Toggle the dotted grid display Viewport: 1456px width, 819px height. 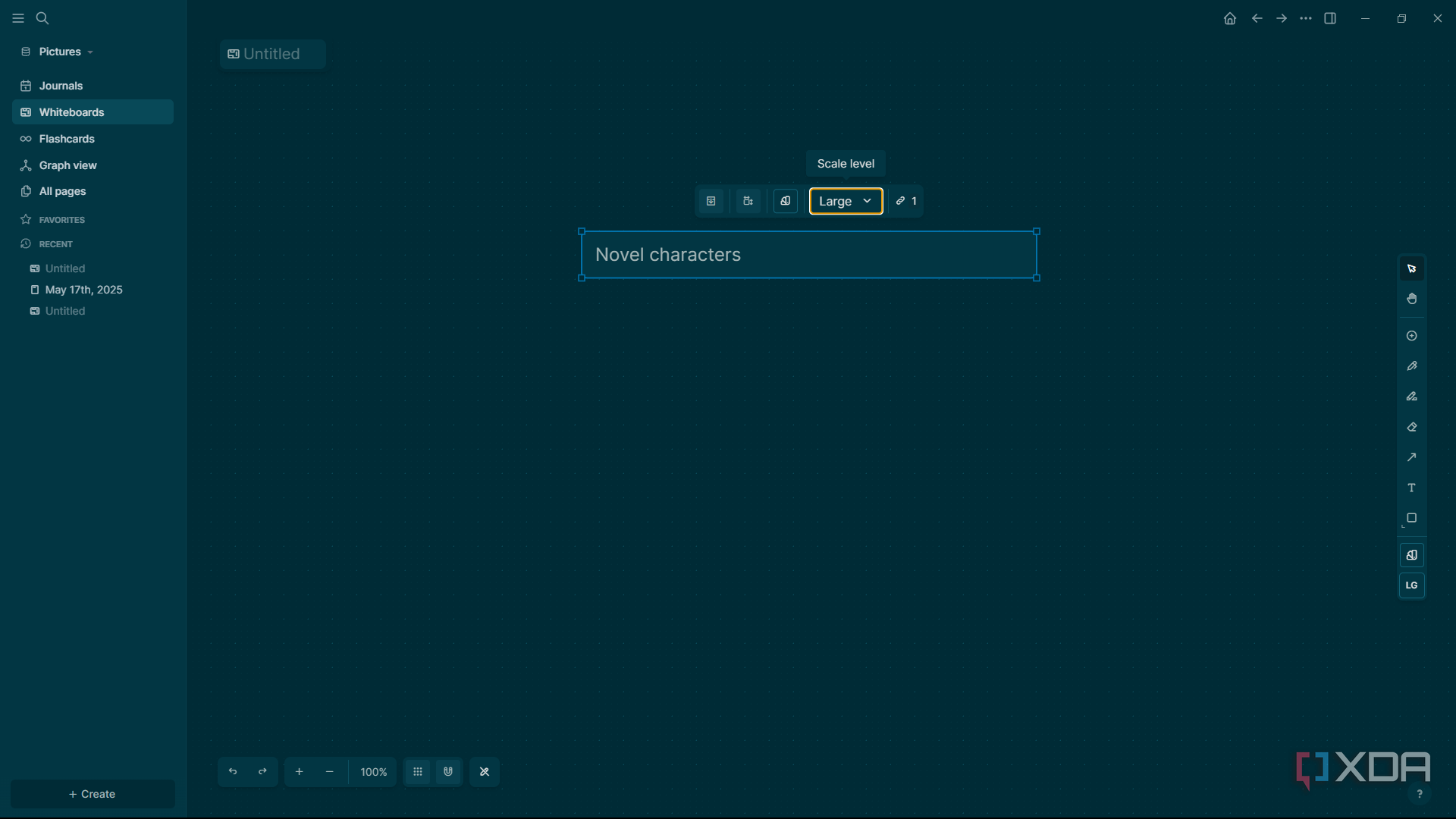(418, 772)
